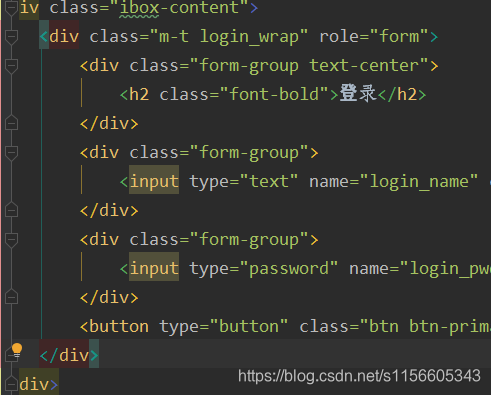Click the "m-t login_wrap" class value
Screen dimensions: 491x395
coord(229,36)
